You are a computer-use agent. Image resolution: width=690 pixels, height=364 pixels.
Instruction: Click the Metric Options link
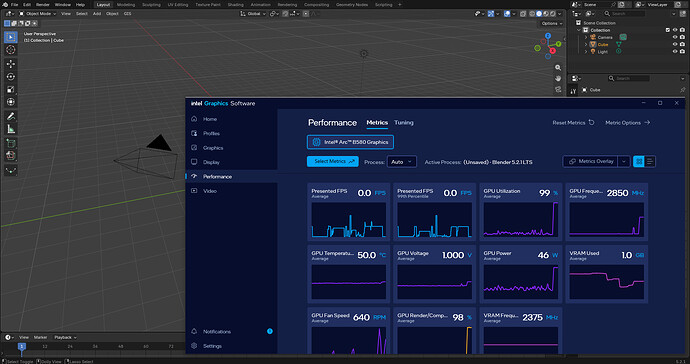pos(628,123)
